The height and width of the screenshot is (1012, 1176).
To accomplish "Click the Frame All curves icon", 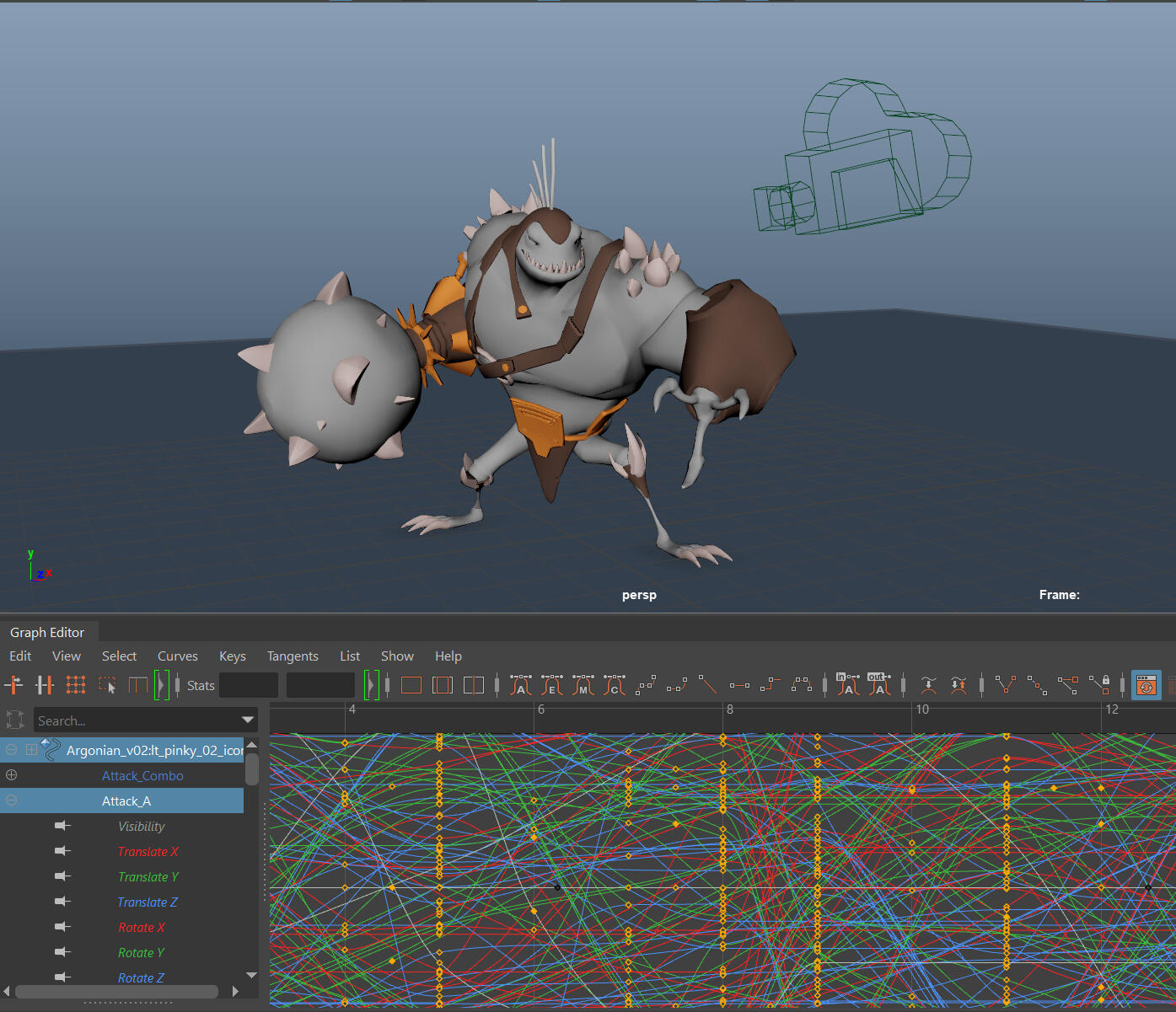I will click(x=411, y=685).
